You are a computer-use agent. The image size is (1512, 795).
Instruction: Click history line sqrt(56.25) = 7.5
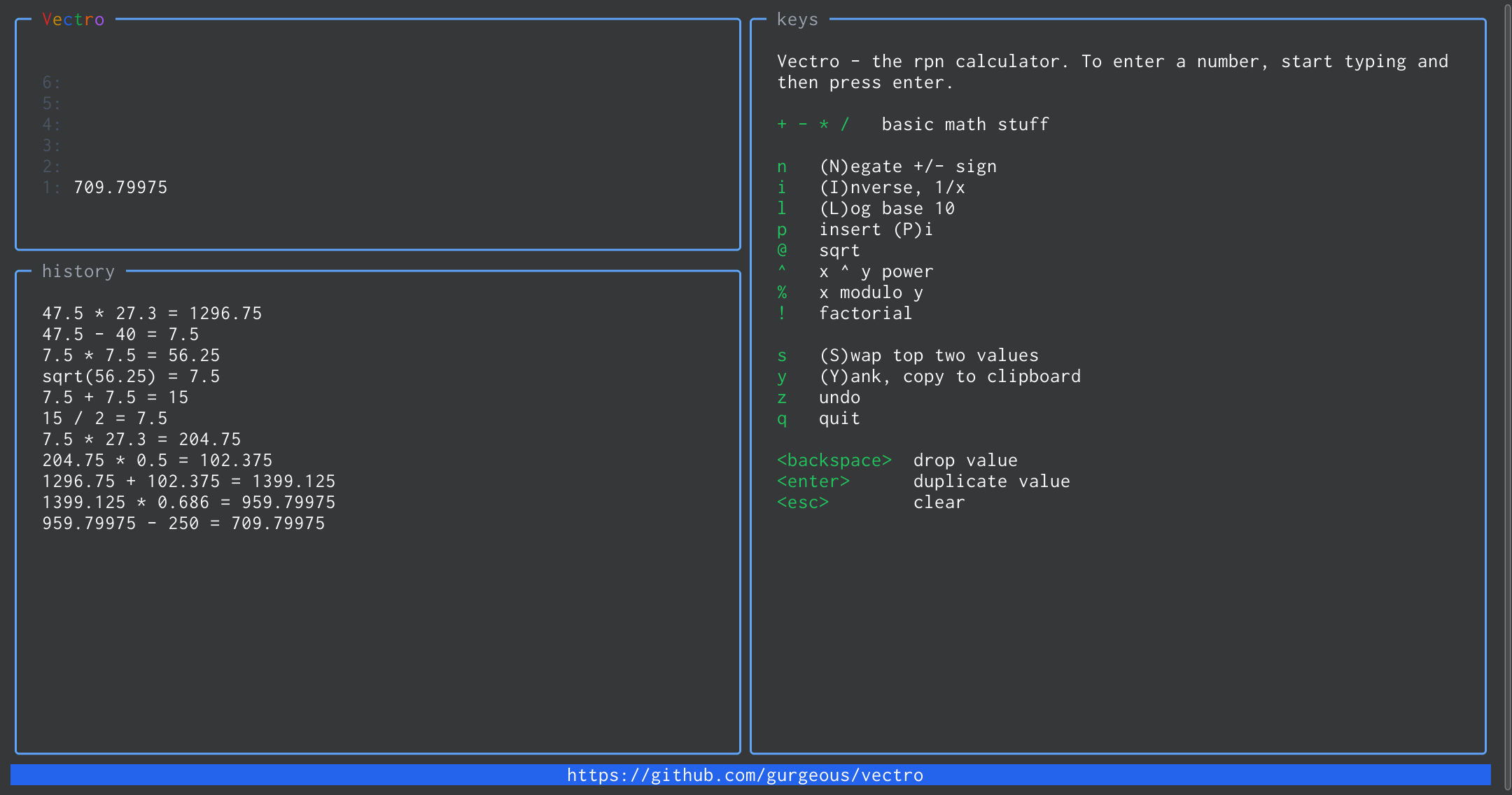131,377
